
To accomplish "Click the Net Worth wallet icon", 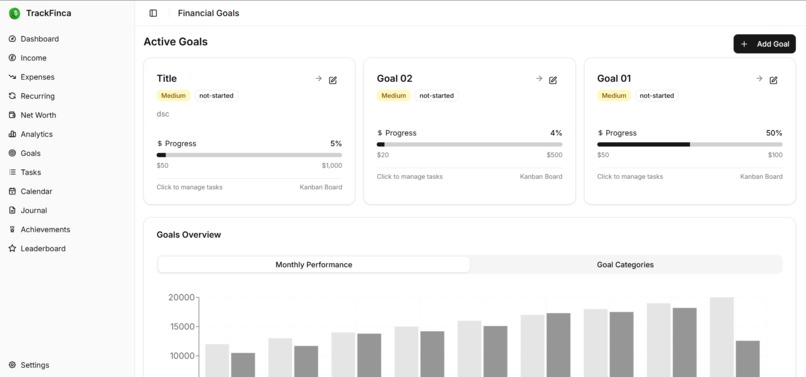I will tap(12, 115).
